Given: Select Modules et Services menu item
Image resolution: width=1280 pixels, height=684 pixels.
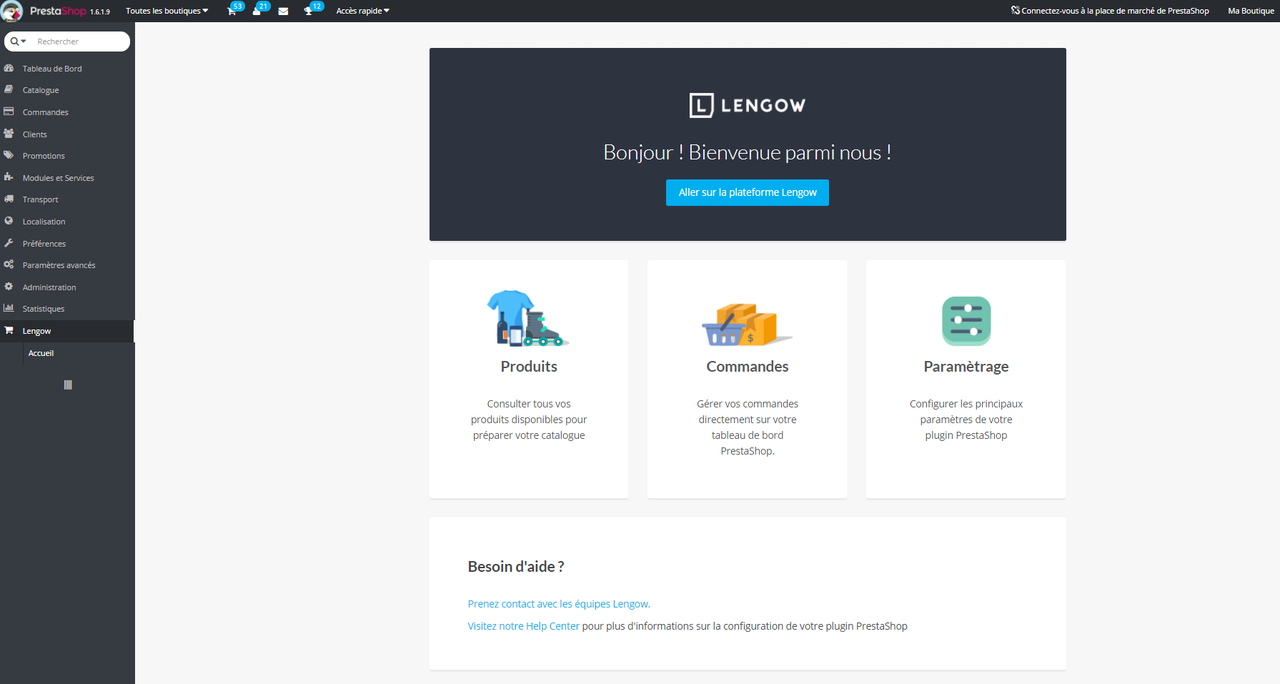Looking at the screenshot, I should (58, 178).
